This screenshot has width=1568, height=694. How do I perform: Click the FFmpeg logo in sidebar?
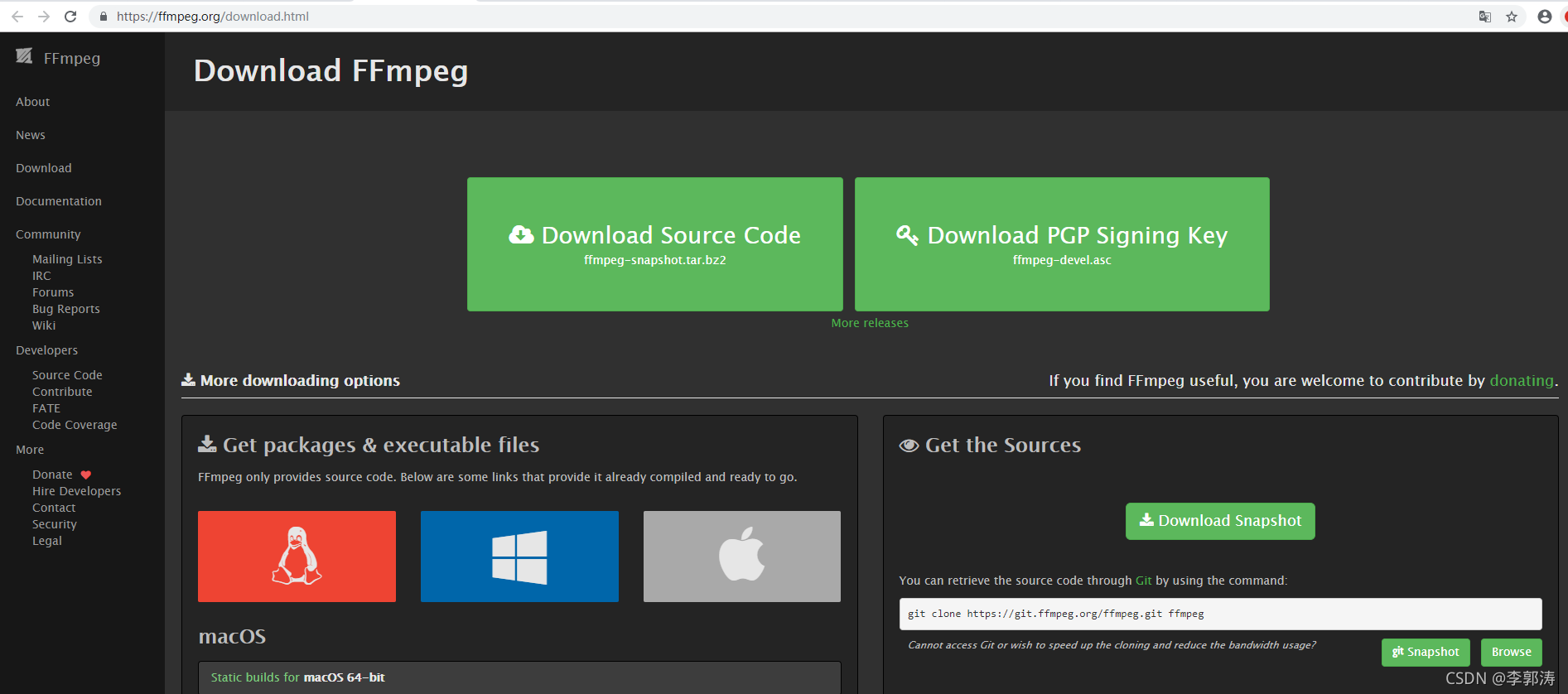(24, 56)
